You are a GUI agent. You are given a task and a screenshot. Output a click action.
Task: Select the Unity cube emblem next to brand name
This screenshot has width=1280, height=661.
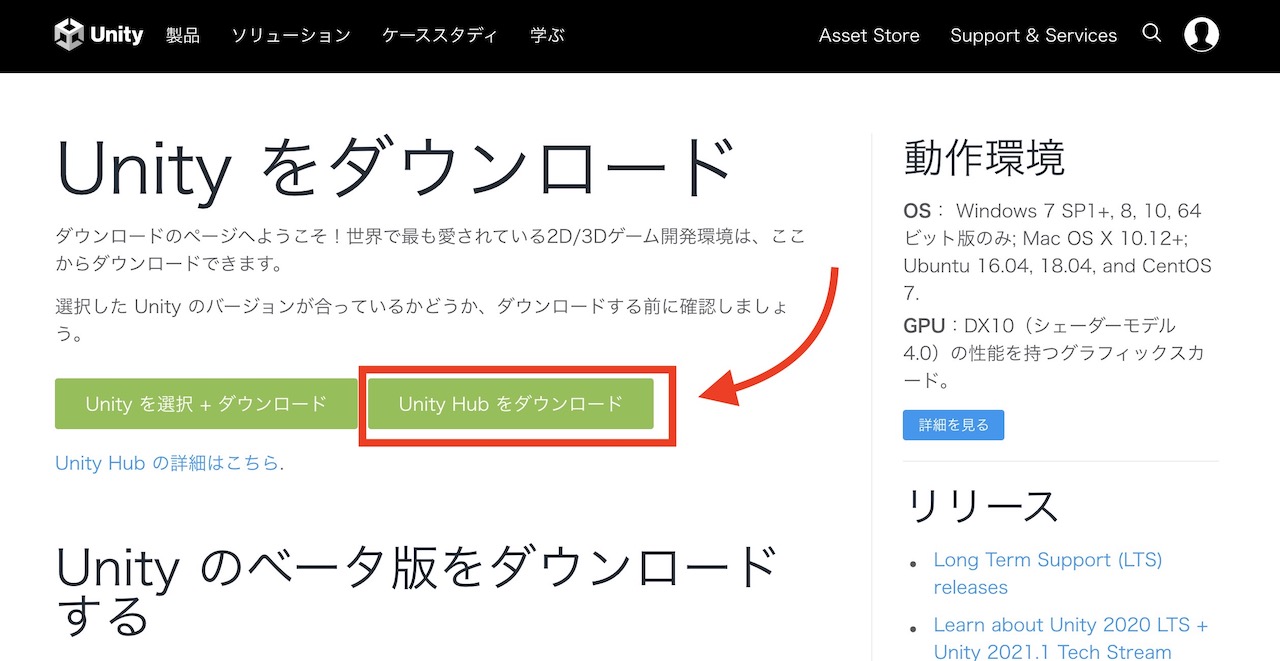(x=69, y=34)
